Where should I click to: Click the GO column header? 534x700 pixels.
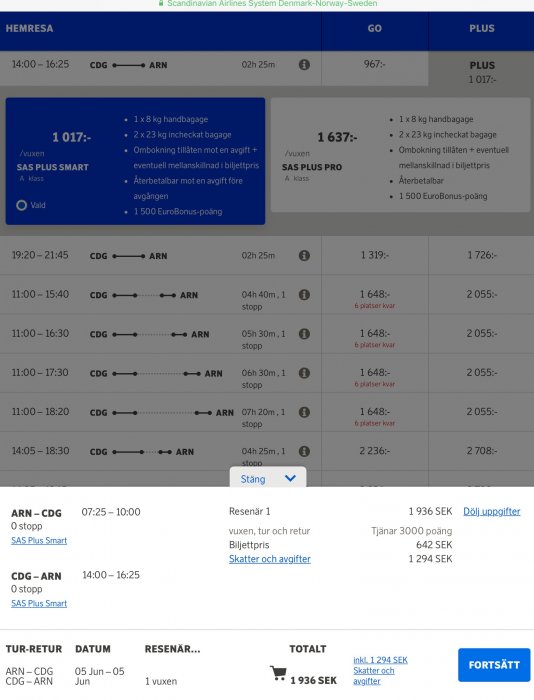coord(375,29)
